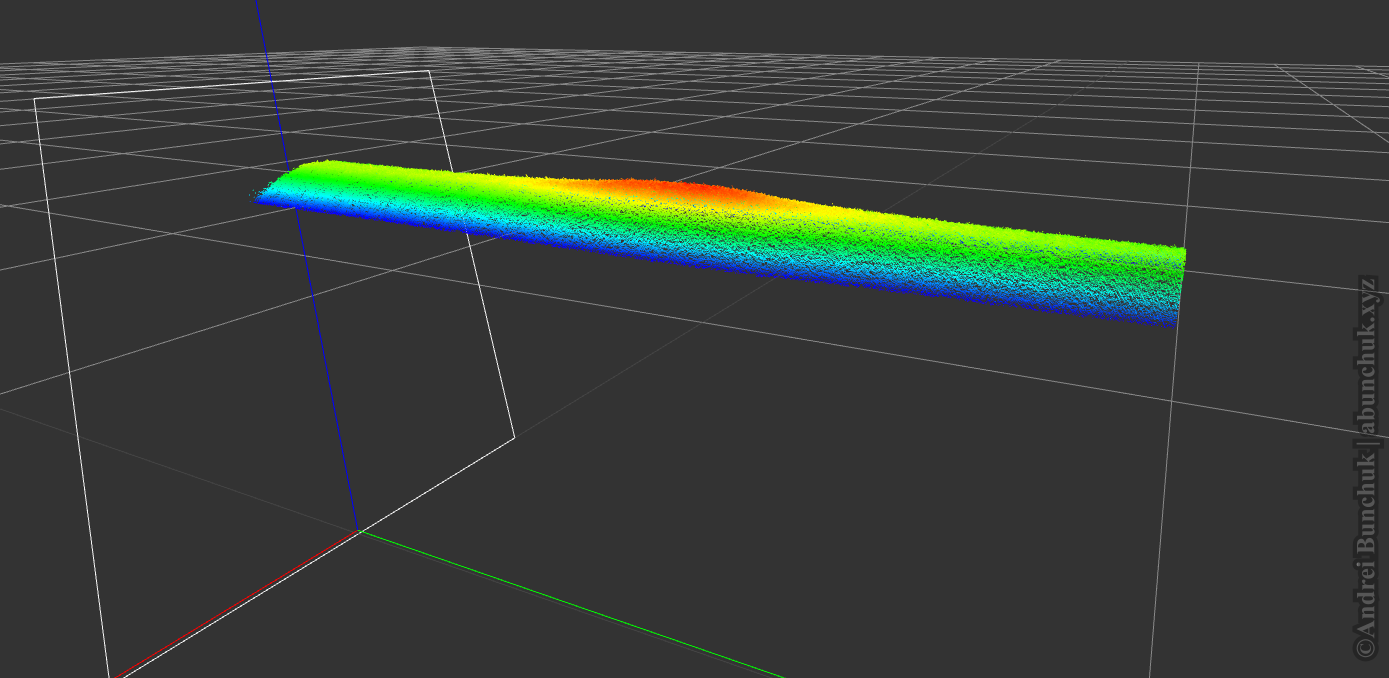Viewport: 1389px width, 678px height.
Task: Click the ©Andrei Bunchuk watermark text
Action: (x=1367, y=550)
